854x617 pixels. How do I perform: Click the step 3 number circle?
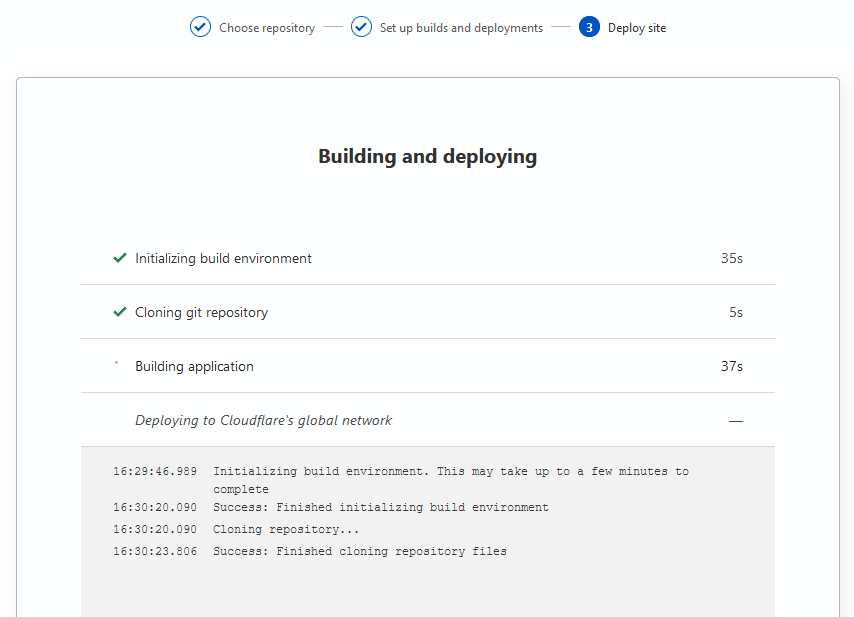pyautogui.click(x=589, y=27)
